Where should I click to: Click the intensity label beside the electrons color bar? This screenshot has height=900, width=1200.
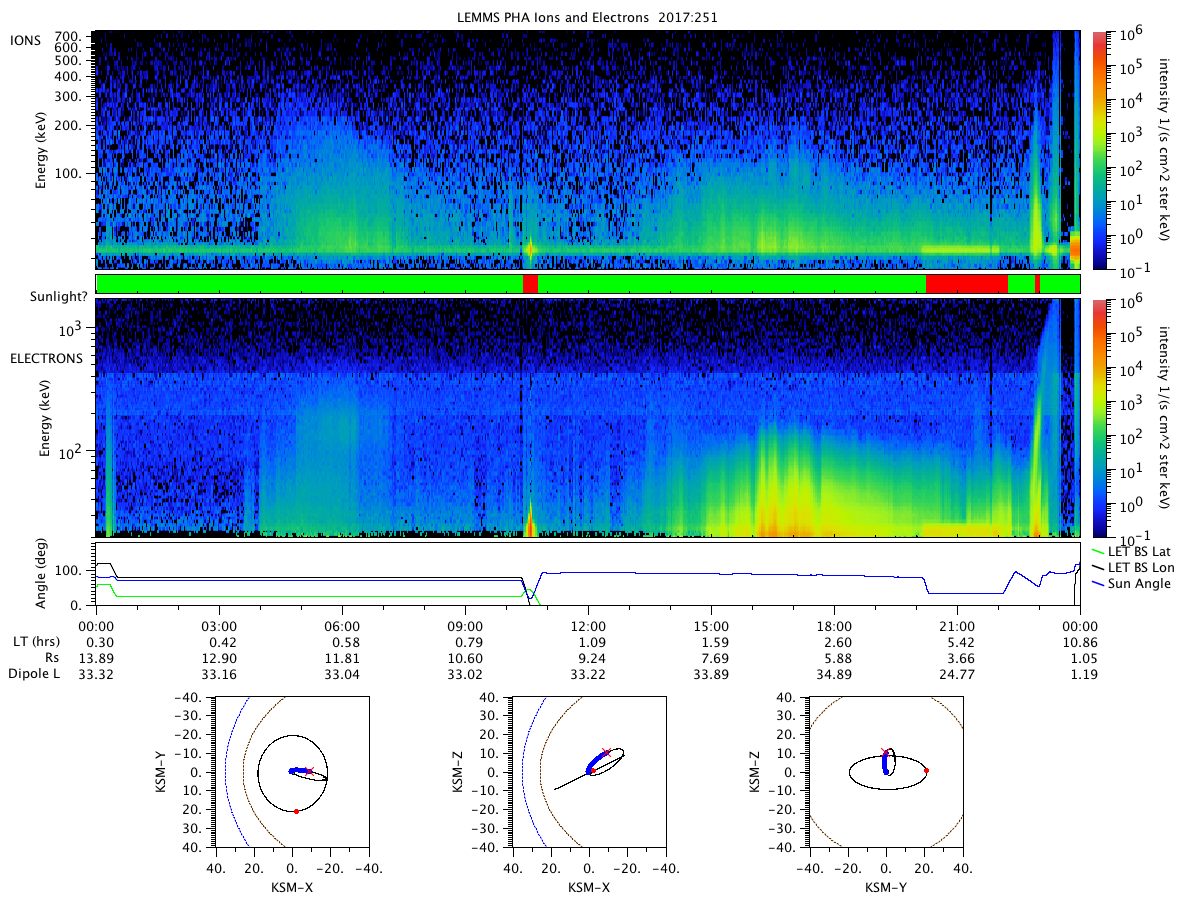tap(1166, 418)
